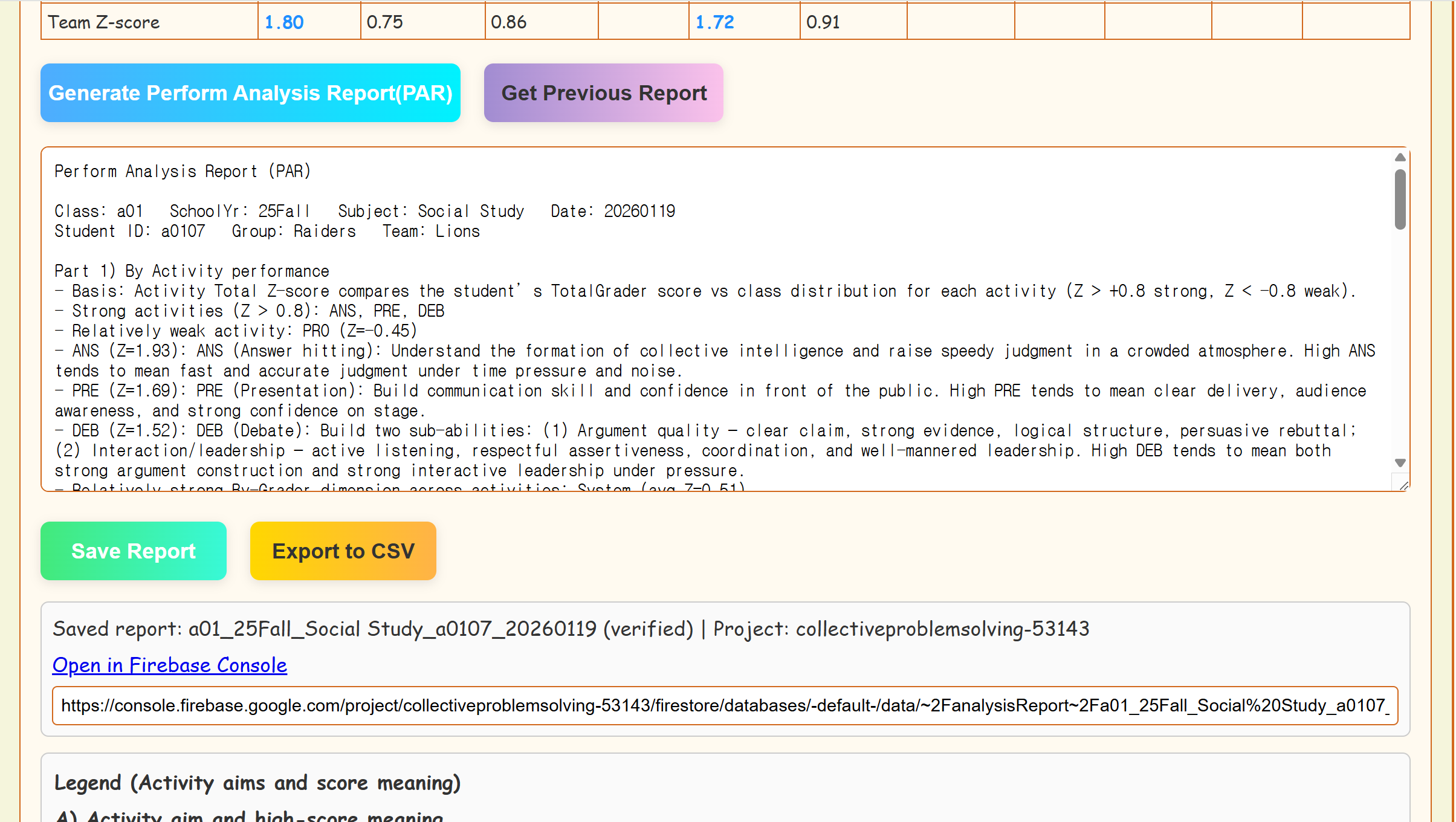Click the 0.75 Team Z-score cell
1456x822 pixels.
click(385, 22)
